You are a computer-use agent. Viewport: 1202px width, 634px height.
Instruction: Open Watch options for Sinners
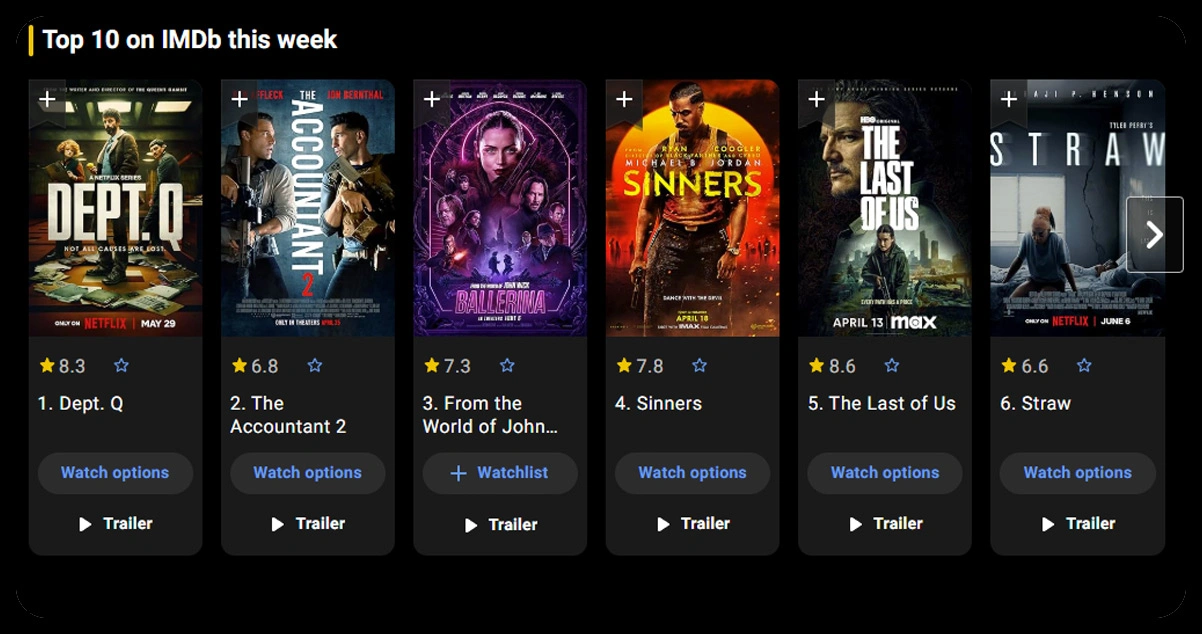coord(692,473)
